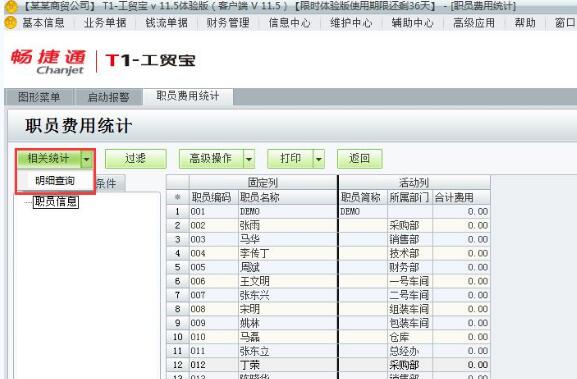
Task: Expand the 相关统计 dropdown arrow
Action: point(87,159)
